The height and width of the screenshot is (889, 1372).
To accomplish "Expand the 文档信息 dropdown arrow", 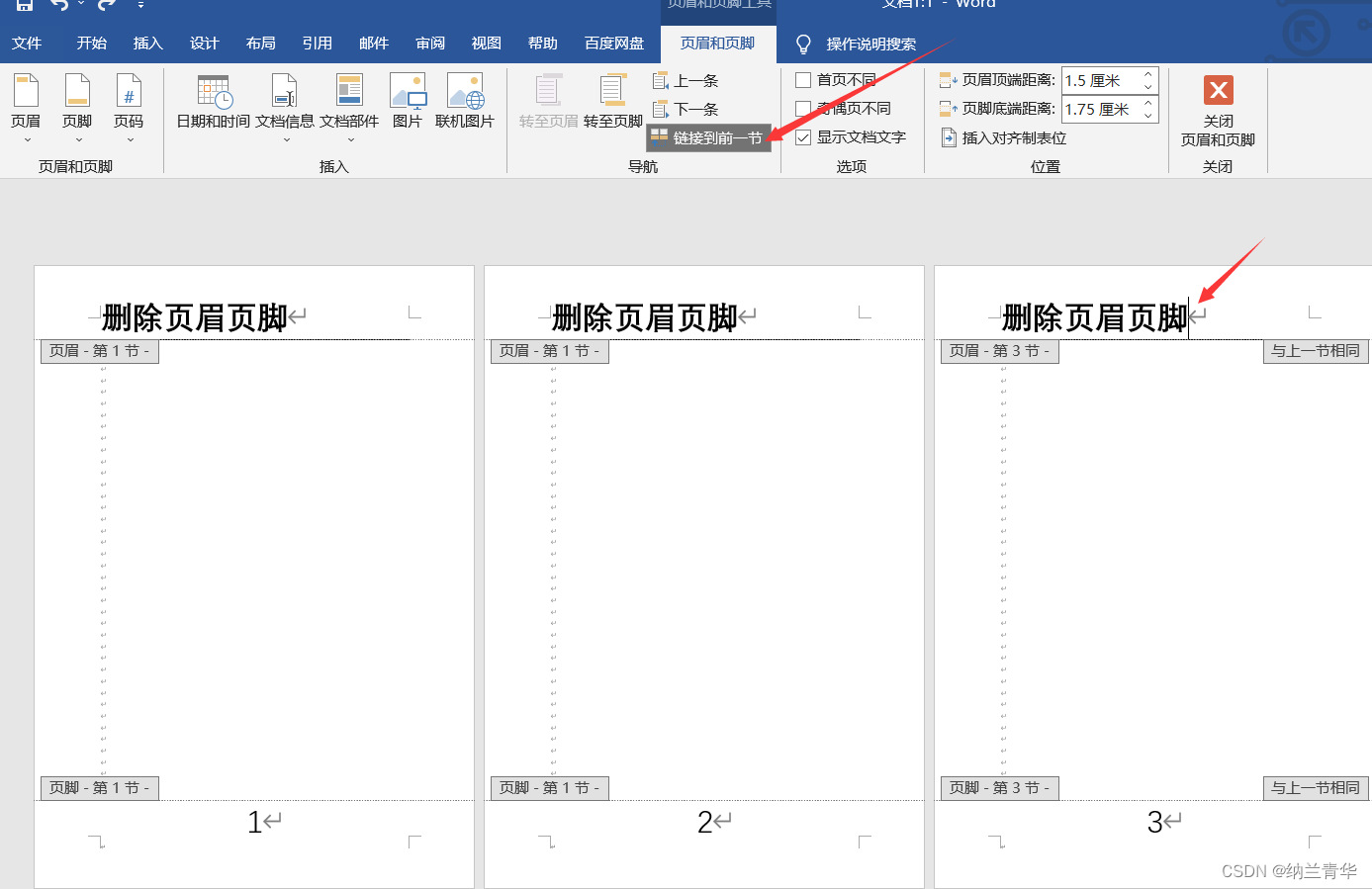I will 286,140.
